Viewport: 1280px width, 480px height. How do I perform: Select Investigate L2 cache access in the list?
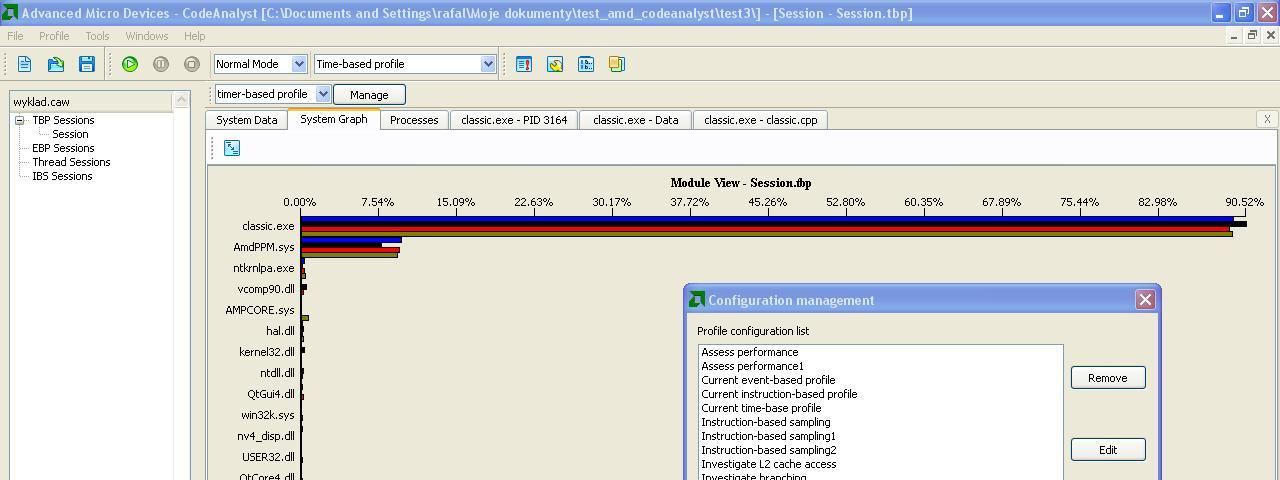pos(769,464)
